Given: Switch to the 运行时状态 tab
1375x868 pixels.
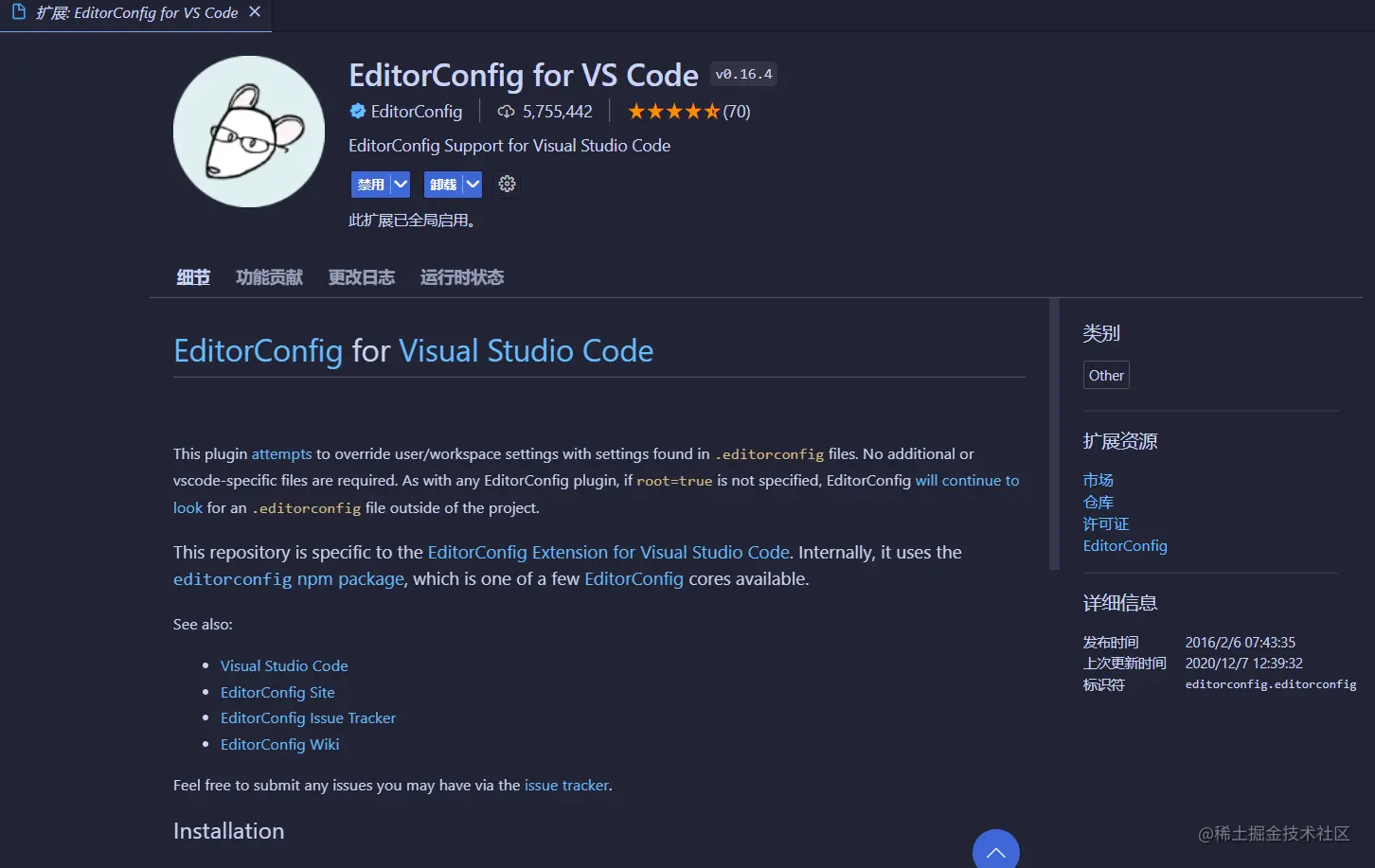Looking at the screenshot, I should (462, 277).
